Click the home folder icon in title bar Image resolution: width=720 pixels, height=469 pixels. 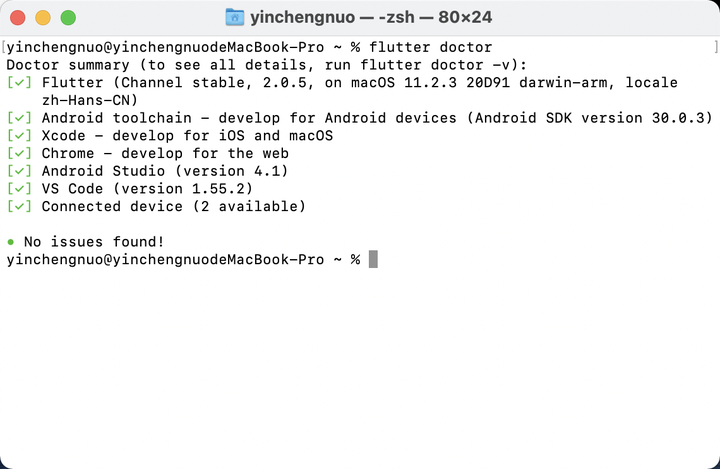point(235,17)
